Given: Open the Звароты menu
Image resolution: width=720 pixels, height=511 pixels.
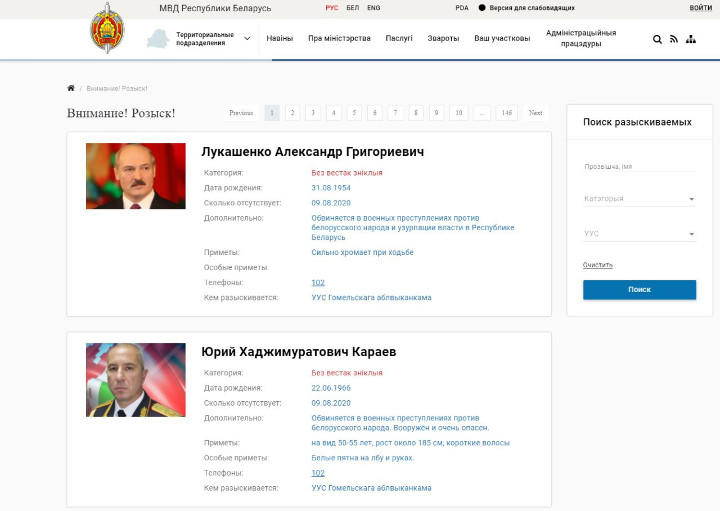Looking at the screenshot, I should point(443,39).
